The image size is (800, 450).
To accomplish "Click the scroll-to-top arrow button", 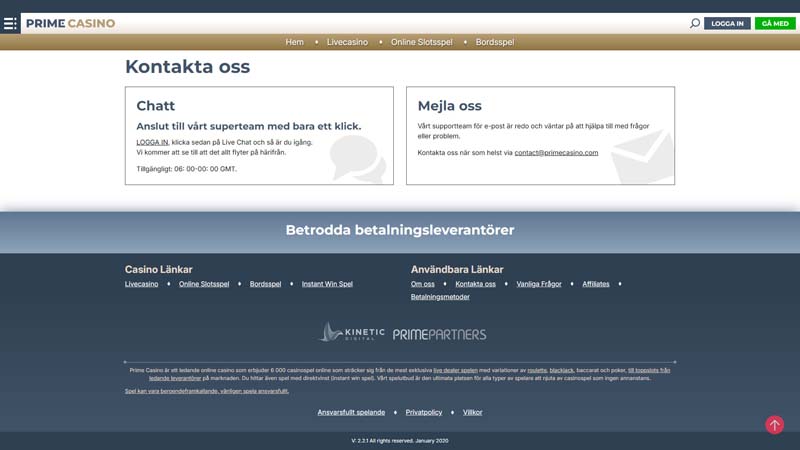I will coord(774,425).
